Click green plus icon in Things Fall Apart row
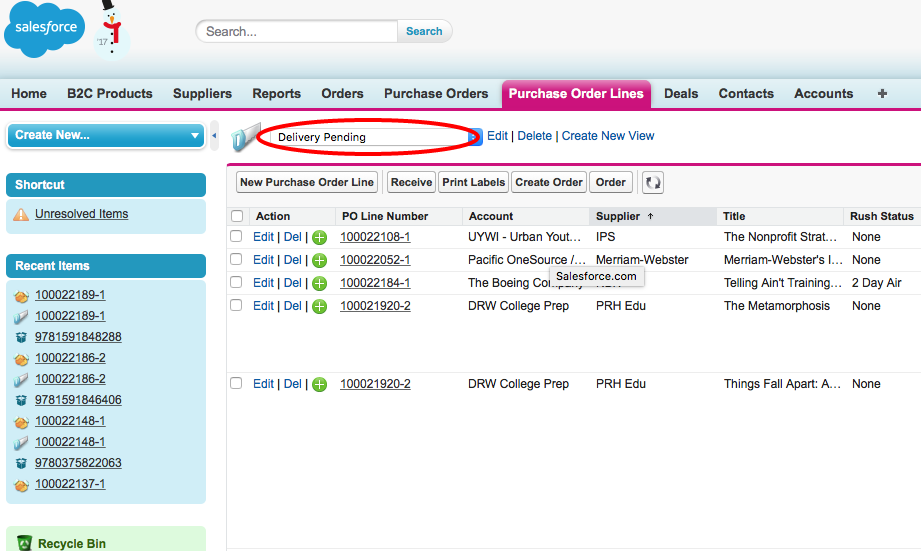The width and height of the screenshot is (921, 551). pos(320,384)
